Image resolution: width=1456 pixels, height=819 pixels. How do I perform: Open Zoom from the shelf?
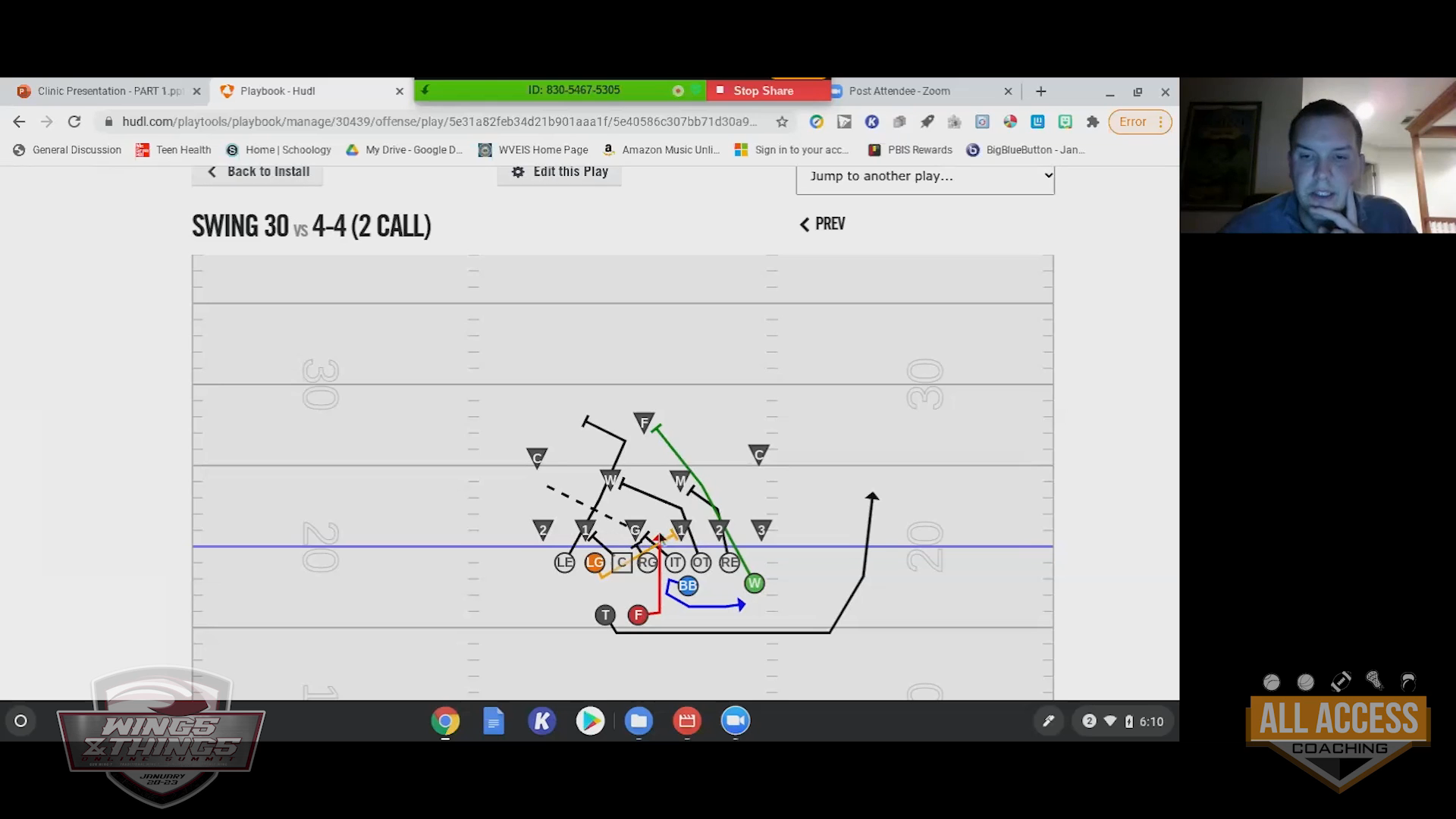click(735, 721)
